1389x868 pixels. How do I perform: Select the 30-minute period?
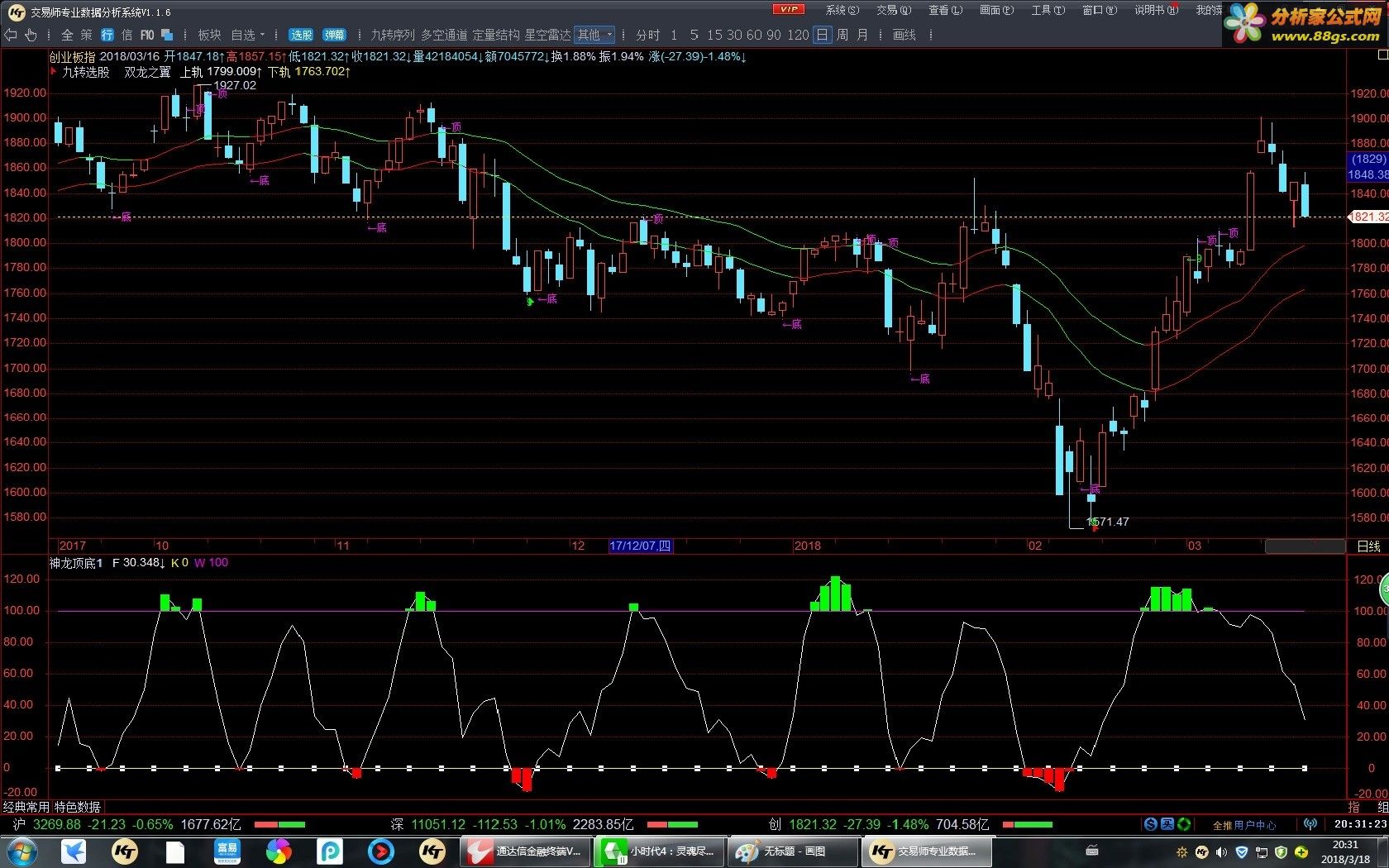pyautogui.click(x=734, y=35)
